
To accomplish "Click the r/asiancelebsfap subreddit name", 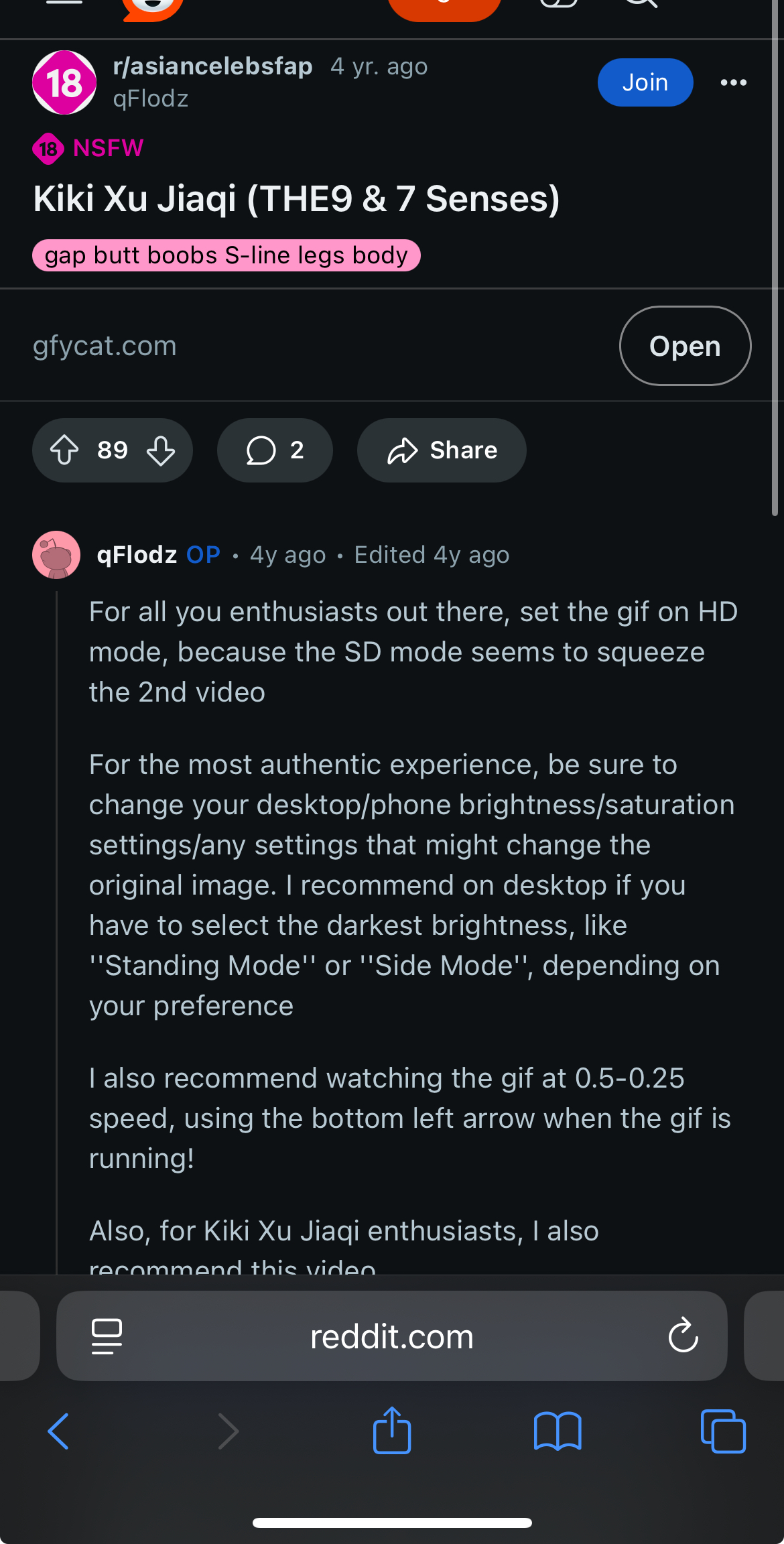I will point(213,66).
